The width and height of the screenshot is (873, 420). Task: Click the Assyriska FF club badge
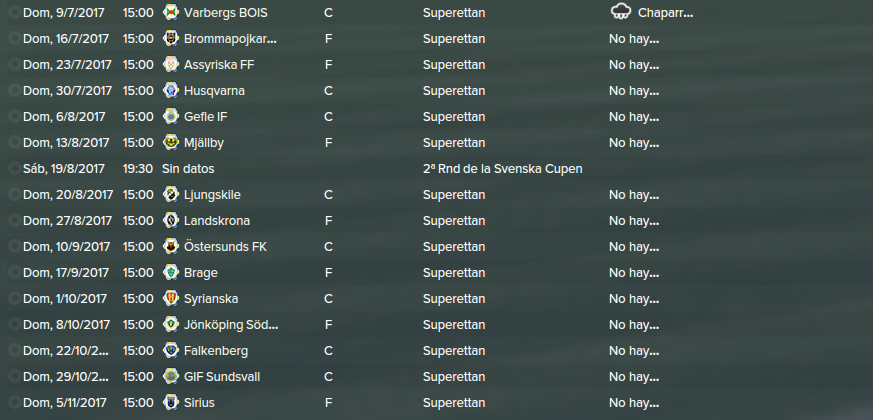point(170,65)
